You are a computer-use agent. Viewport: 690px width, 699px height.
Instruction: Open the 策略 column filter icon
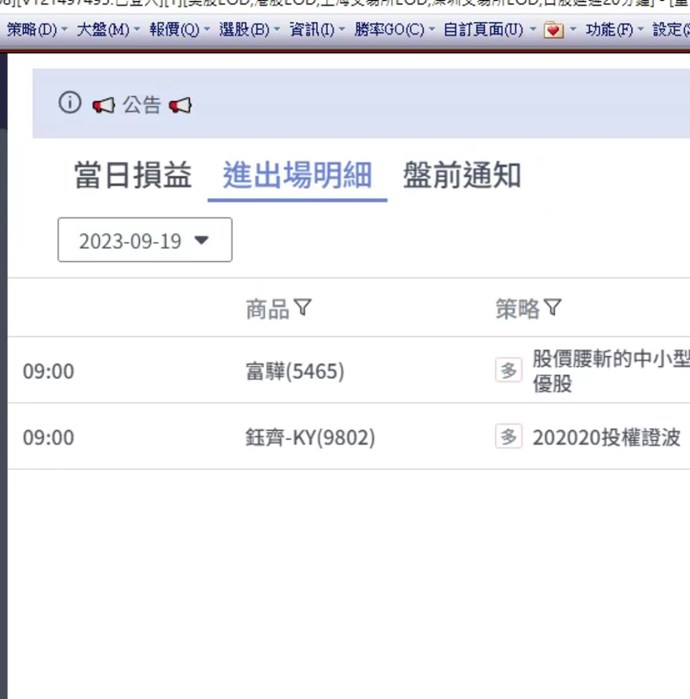[552, 309]
